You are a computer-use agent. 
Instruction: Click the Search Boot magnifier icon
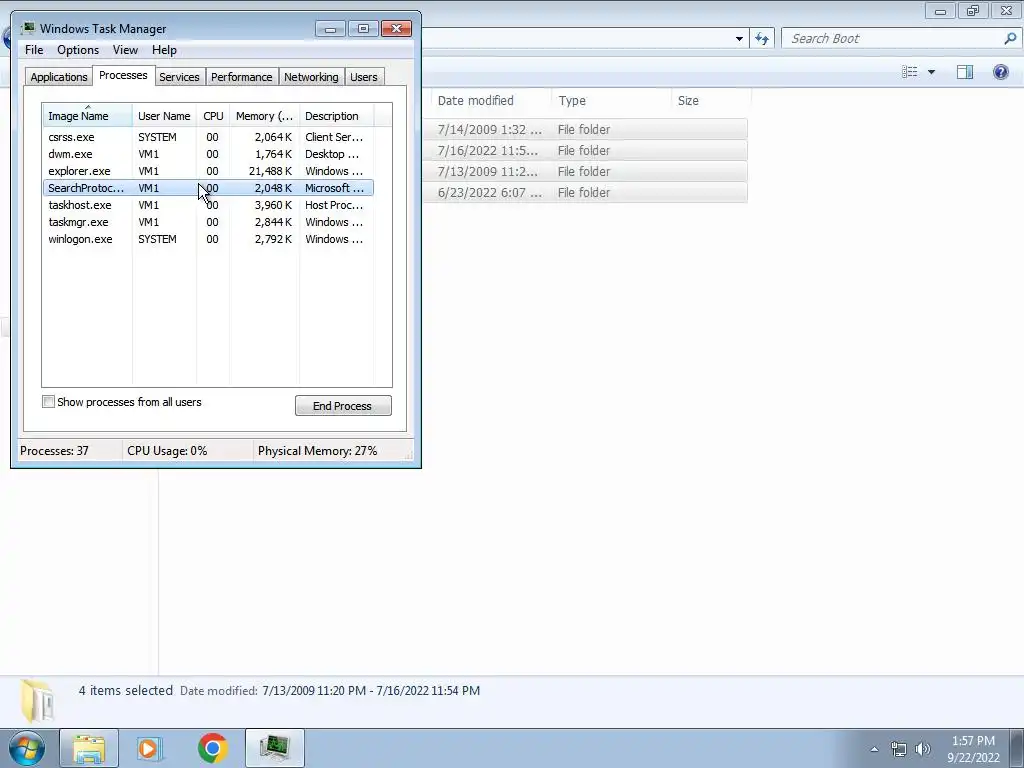pos(1010,39)
